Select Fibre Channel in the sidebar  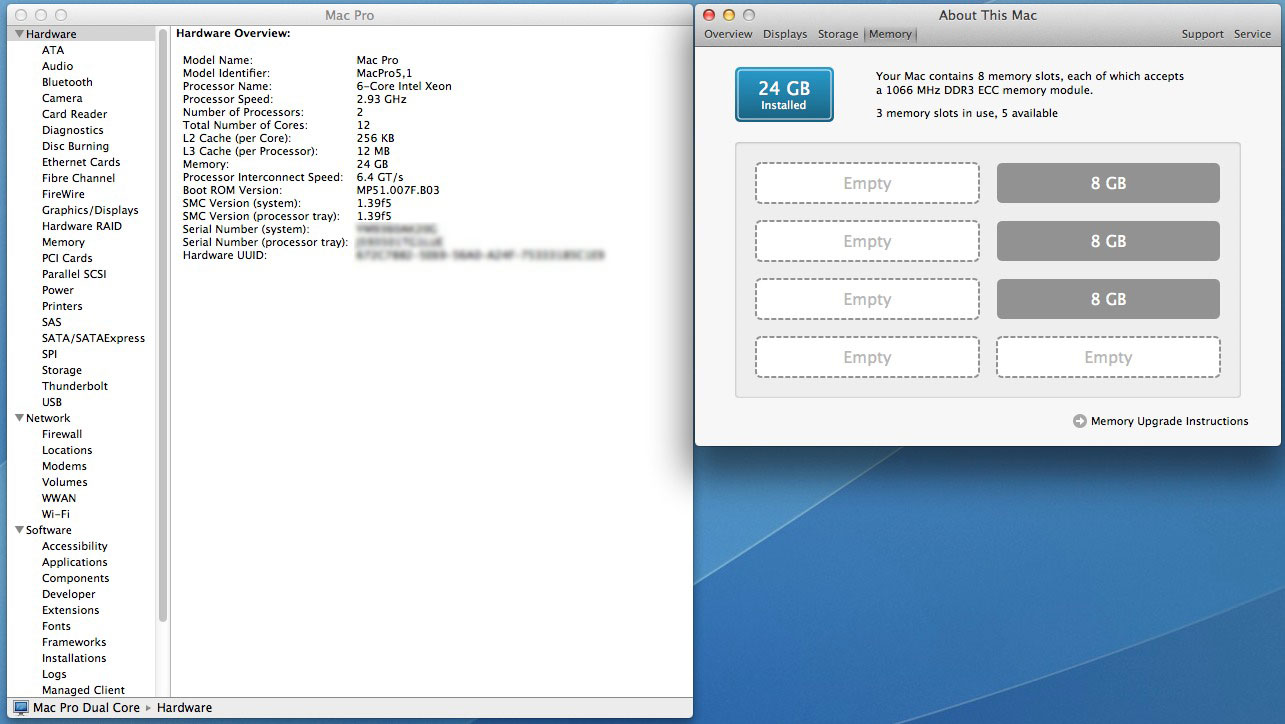(x=78, y=178)
